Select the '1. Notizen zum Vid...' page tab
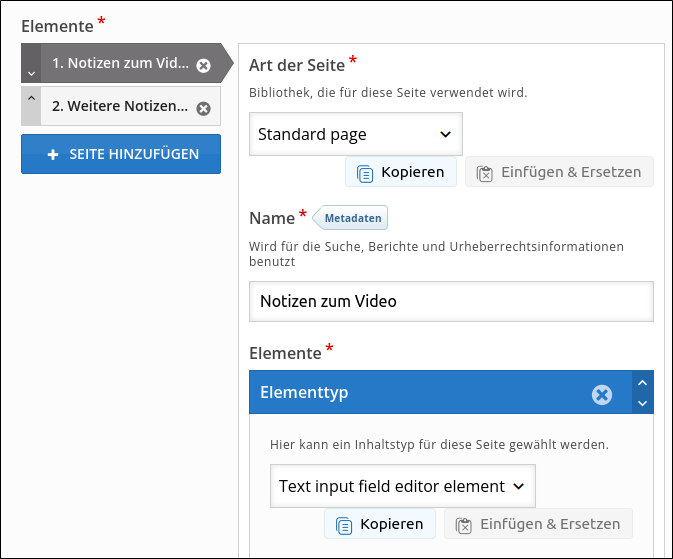 [x=120, y=64]
